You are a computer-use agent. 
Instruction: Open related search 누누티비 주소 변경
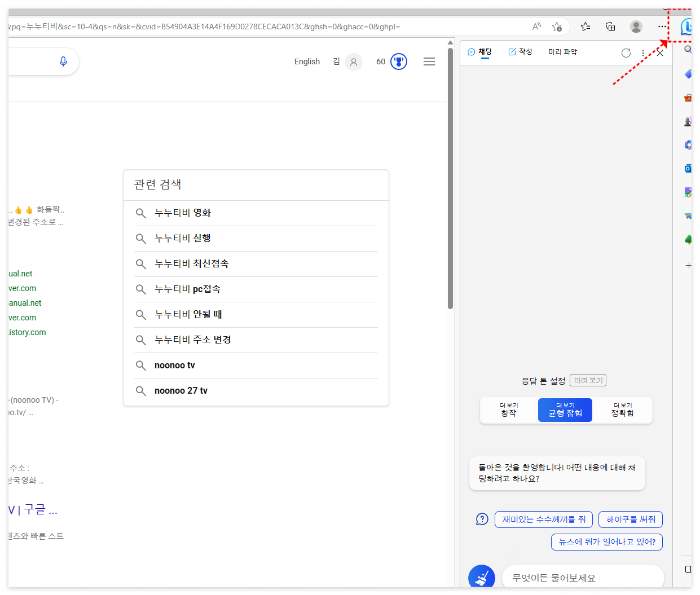pos(256,340)
